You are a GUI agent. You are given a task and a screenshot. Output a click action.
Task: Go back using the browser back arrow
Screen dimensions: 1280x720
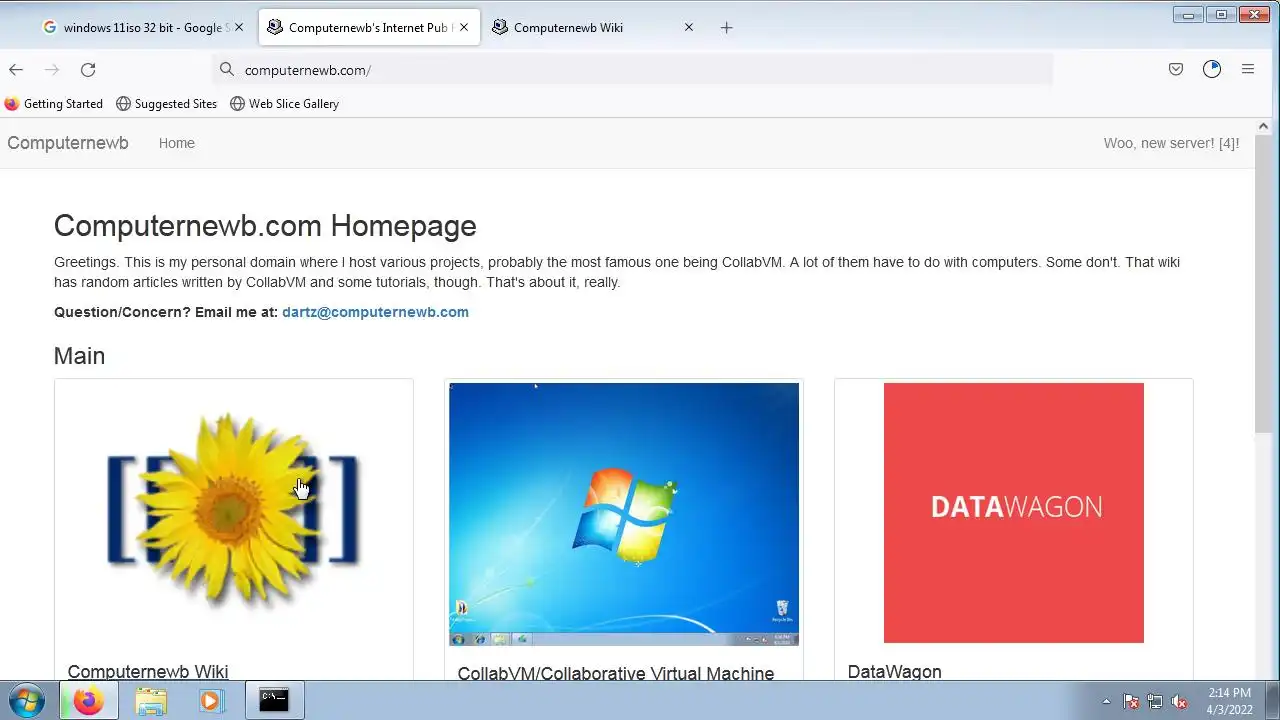coord(16,69)
